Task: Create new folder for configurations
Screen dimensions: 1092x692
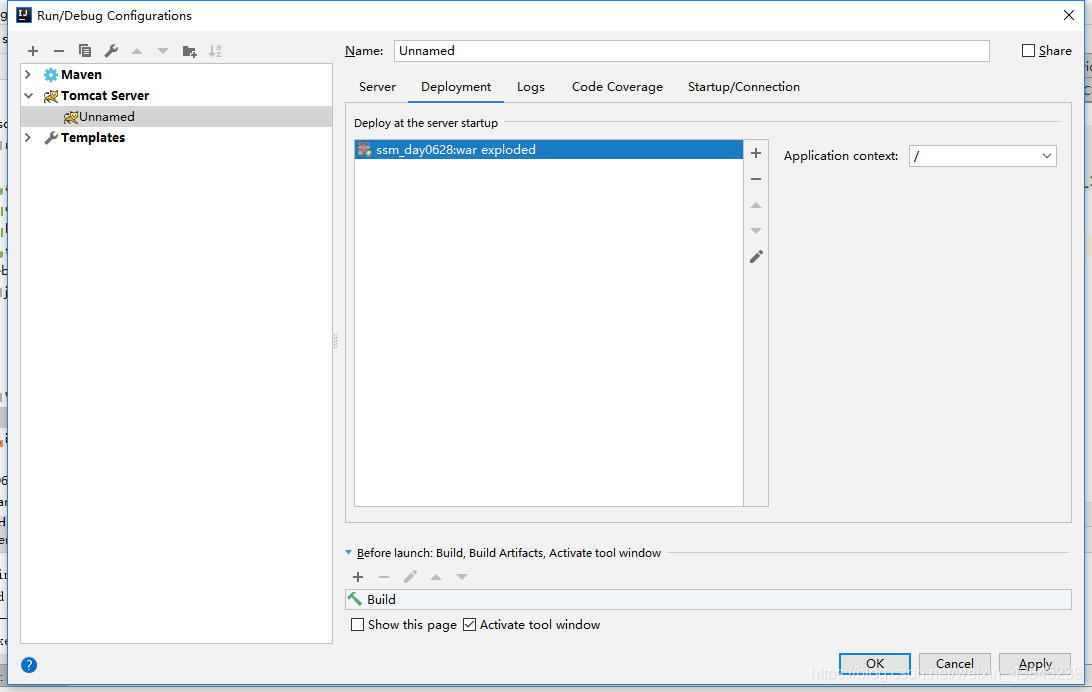Action: (189, 51)
